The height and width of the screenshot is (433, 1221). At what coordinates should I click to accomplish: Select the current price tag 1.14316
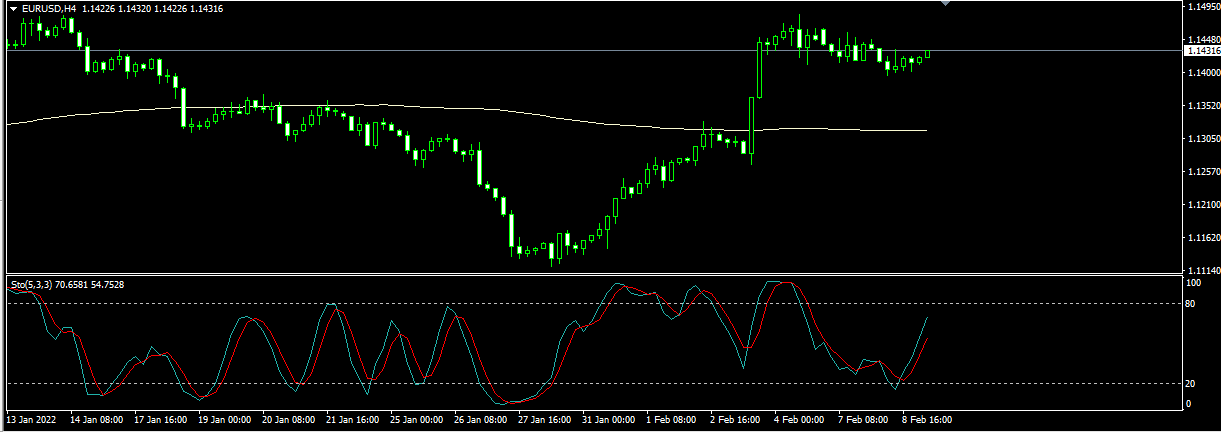click(x=1201, y=50)
